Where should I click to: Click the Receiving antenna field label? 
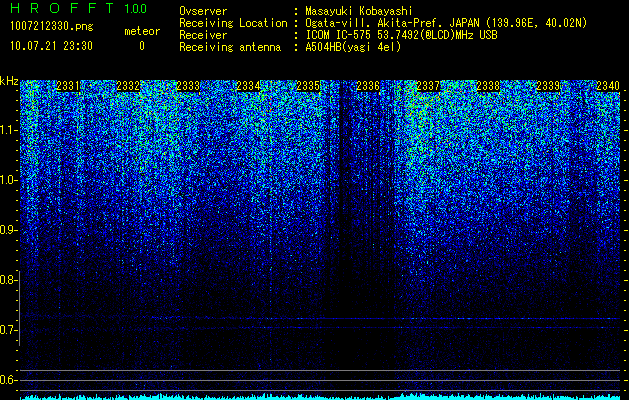pyautogui.click(x=230, y=47)
